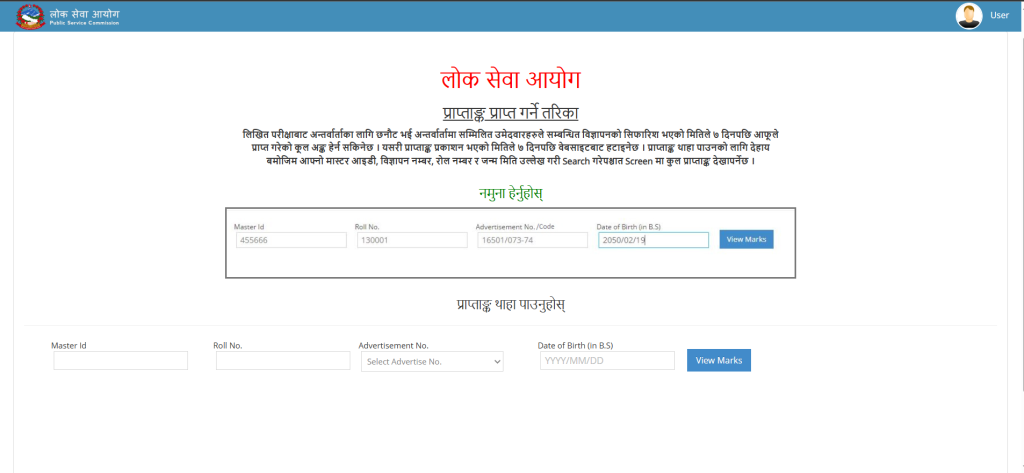Screen dimensions: 1024x473
Task: Click the red लोक सेवा आयोग heading
Action: [510, 78]
